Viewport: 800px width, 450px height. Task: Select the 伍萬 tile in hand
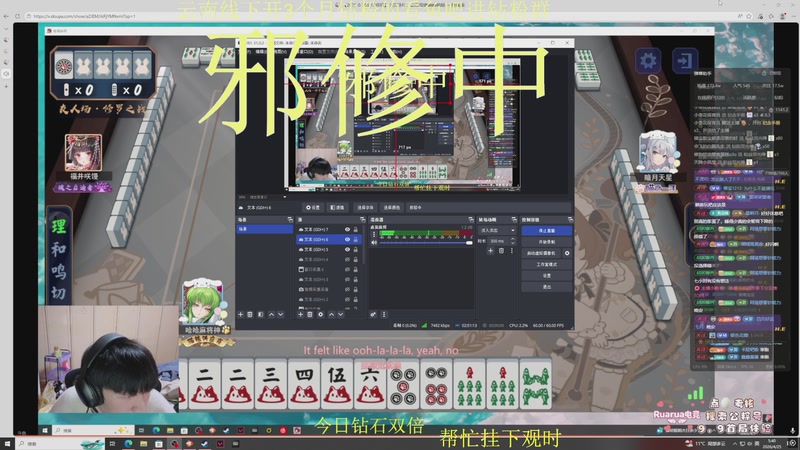(x=337, y=383)
